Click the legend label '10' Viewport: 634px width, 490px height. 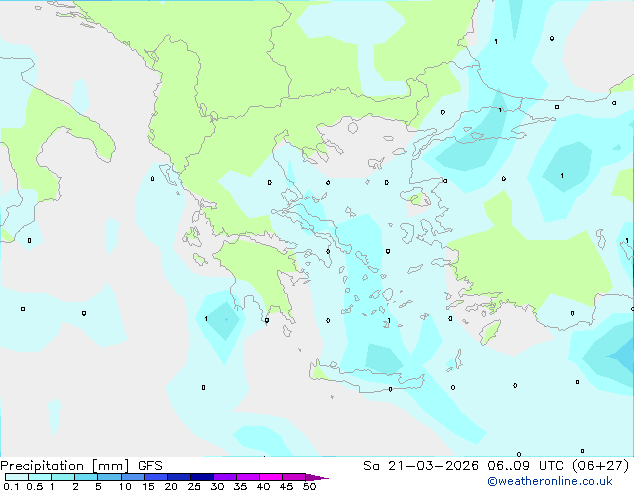(x=125, y=486)
